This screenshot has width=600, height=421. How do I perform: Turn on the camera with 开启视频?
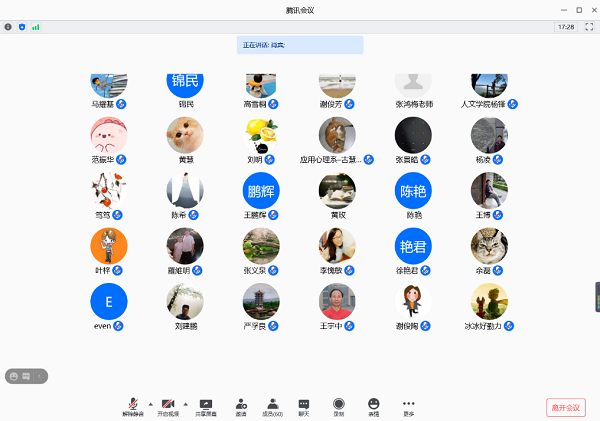point(168,403)
